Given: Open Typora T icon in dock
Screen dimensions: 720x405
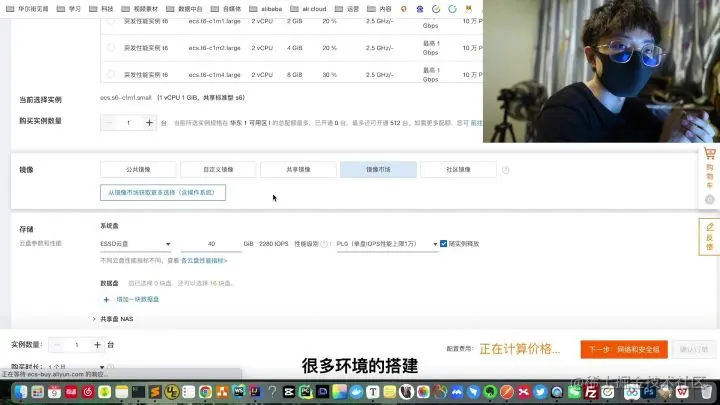Looking at the screenshot, I should point(373,392).
